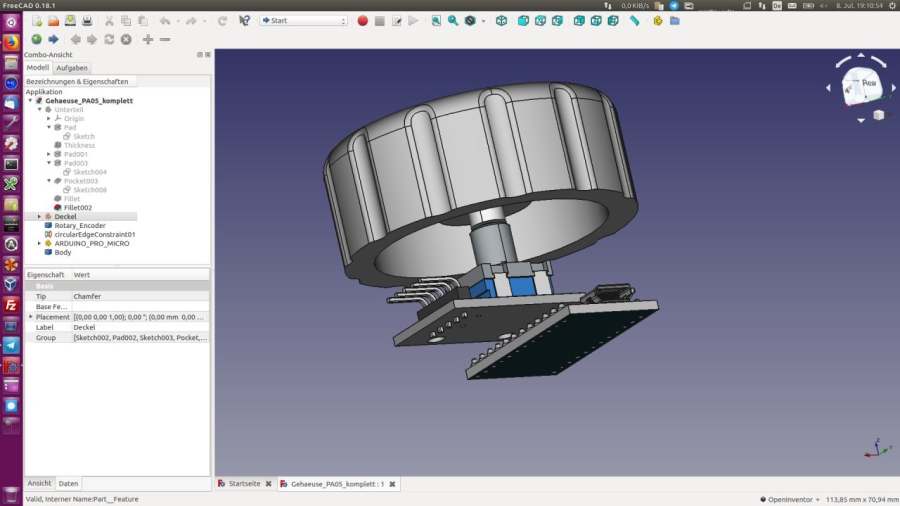Expand the Origin tree node
This screenshot has height=506, width=900.
point(49,118)
